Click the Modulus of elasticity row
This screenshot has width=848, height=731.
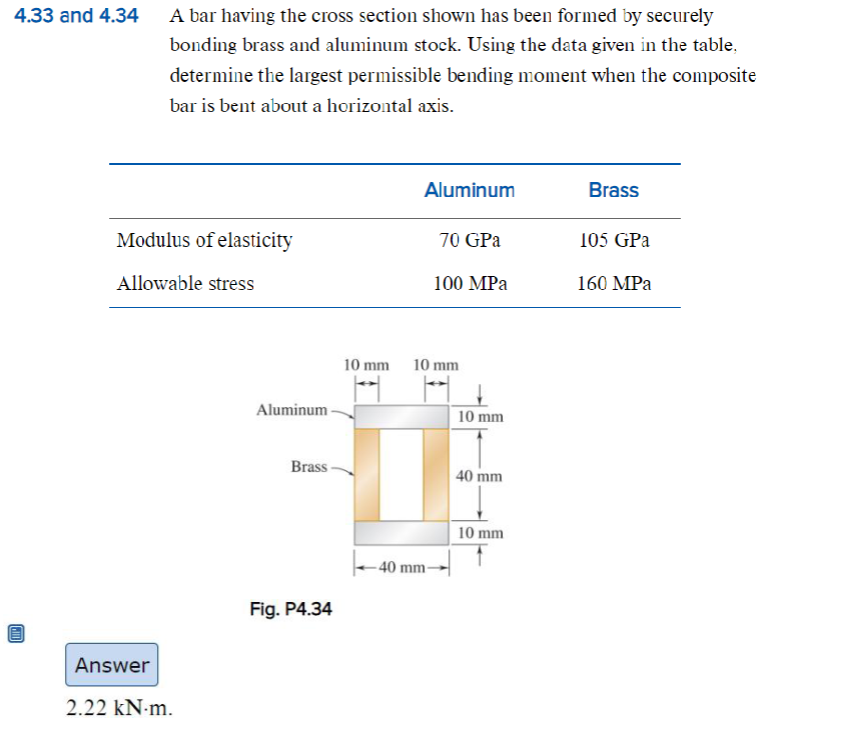point(205,240)
